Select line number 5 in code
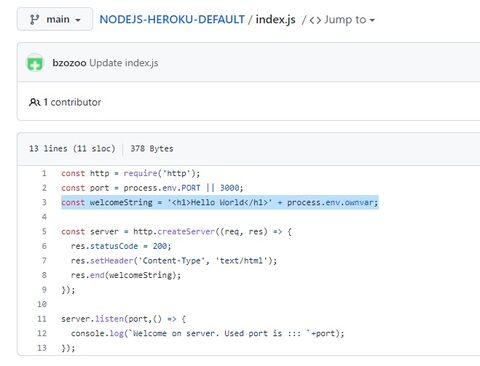Screen dimensions: 480x366 (44, 231)
